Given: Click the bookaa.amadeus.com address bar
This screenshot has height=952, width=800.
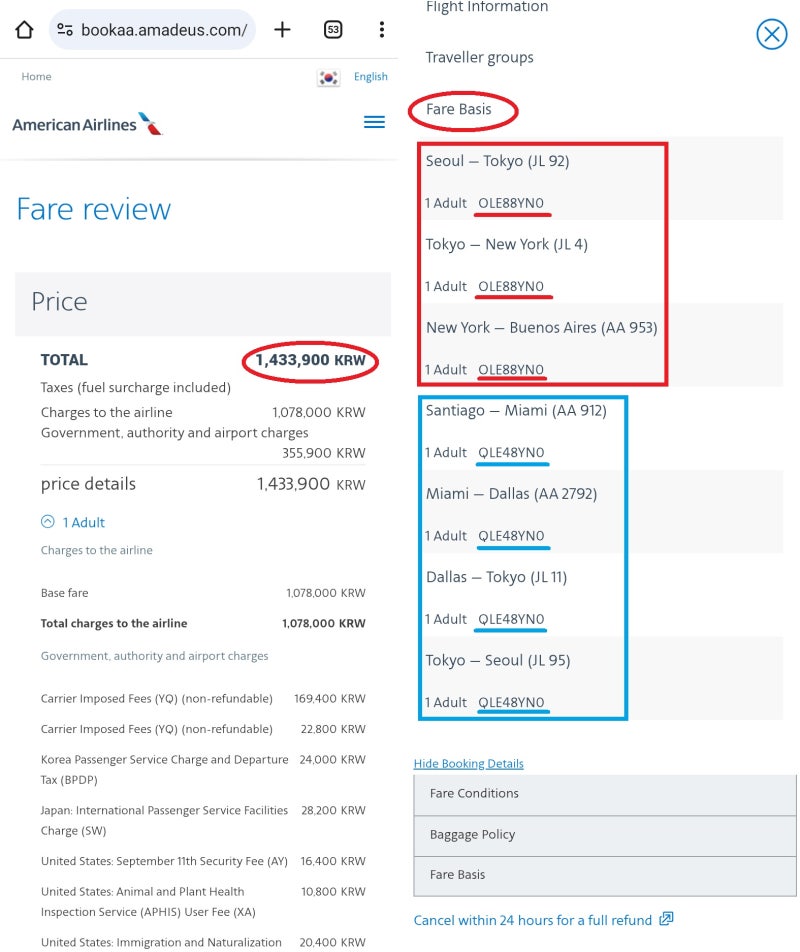Looking at the screenshot, I should pos(152,29).
